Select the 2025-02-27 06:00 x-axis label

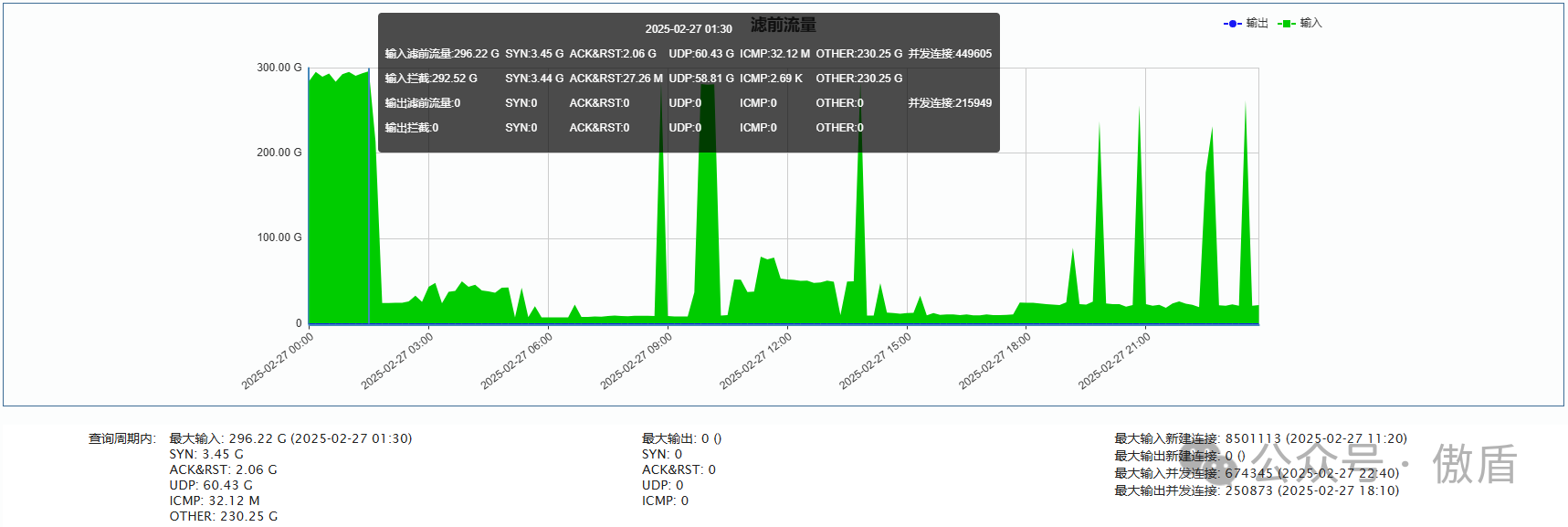click(x=517, y=361)
